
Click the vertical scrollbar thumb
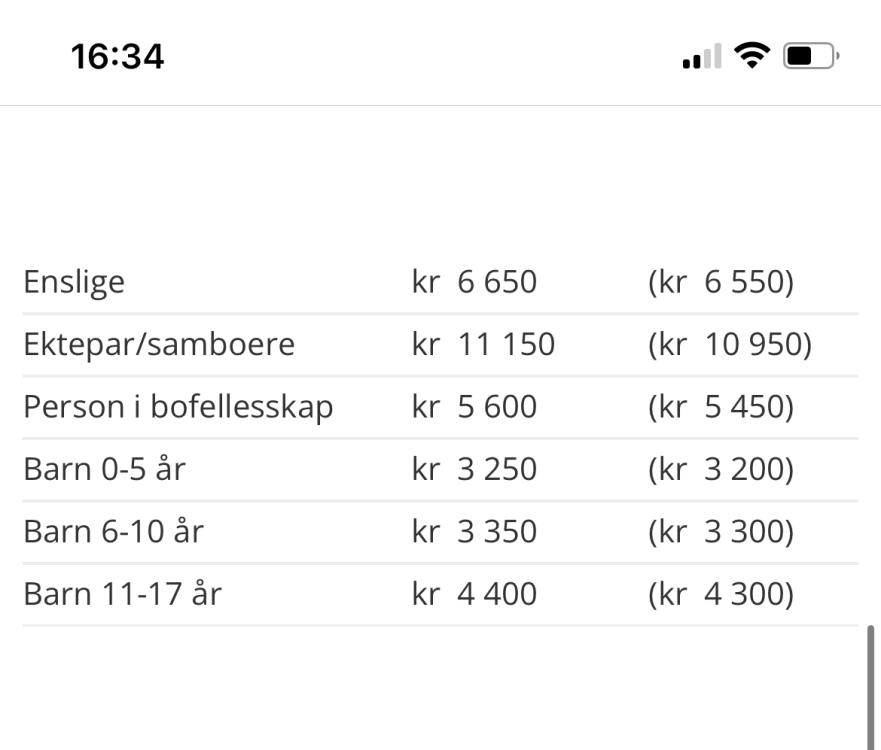click(x=870, y=687)
